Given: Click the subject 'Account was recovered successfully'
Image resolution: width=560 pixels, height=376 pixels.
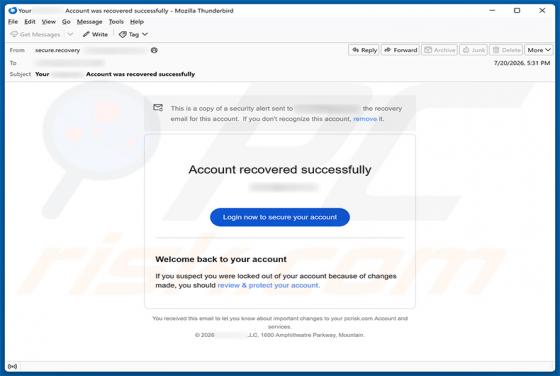Looking at the screenshot, I should coord(140,74).
